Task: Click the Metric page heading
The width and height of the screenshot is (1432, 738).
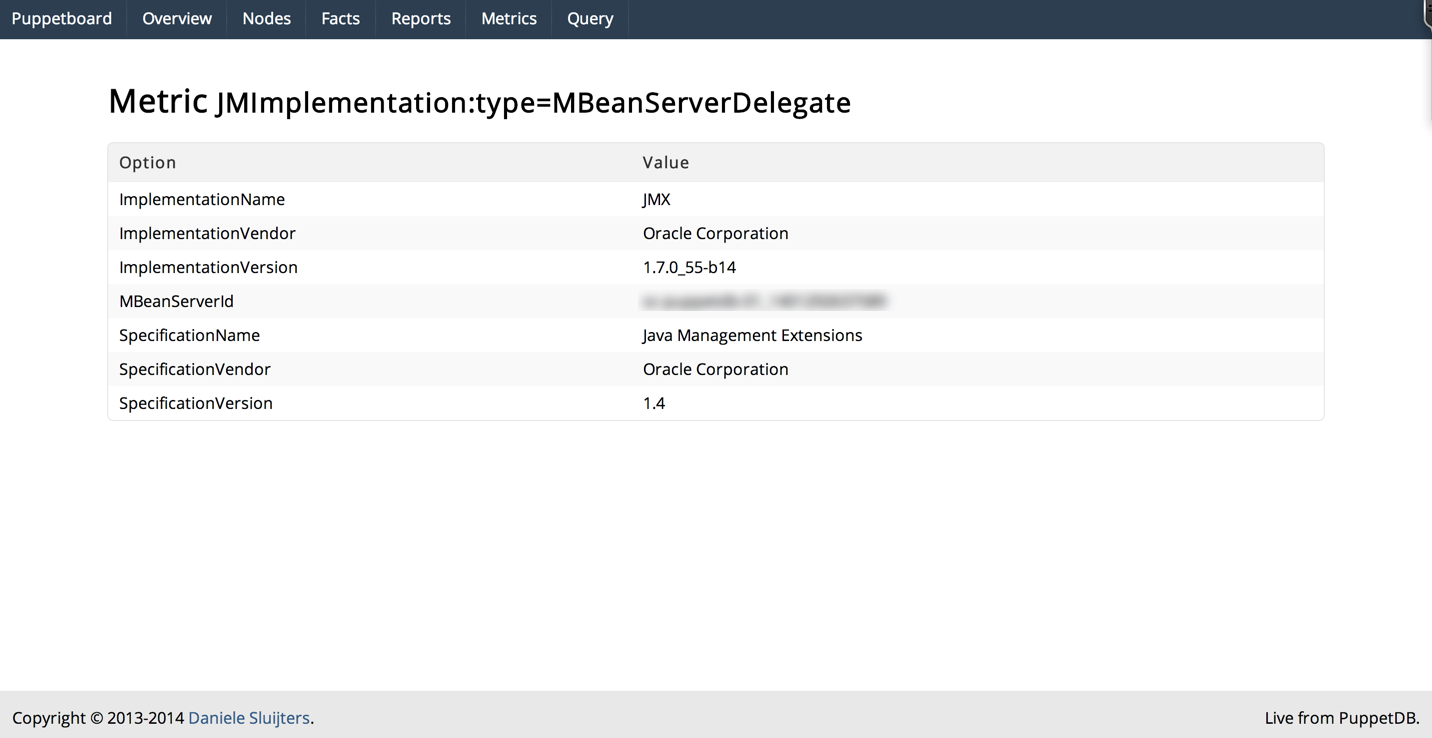Action: coord(479,102)
